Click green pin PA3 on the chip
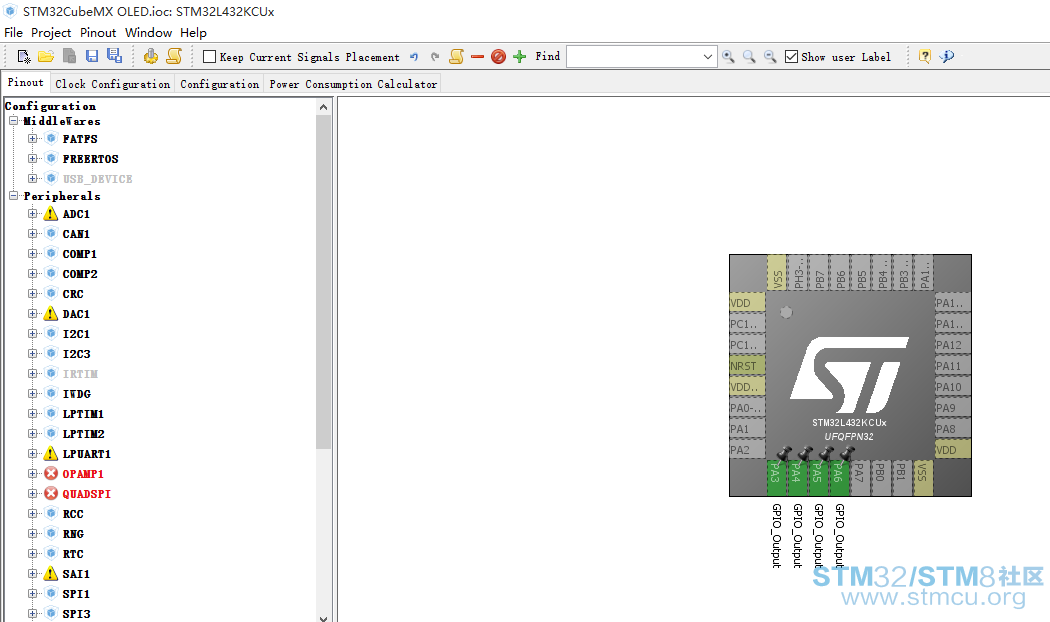The width and height of the screenshot is (1050, 622). coord(776,477)
